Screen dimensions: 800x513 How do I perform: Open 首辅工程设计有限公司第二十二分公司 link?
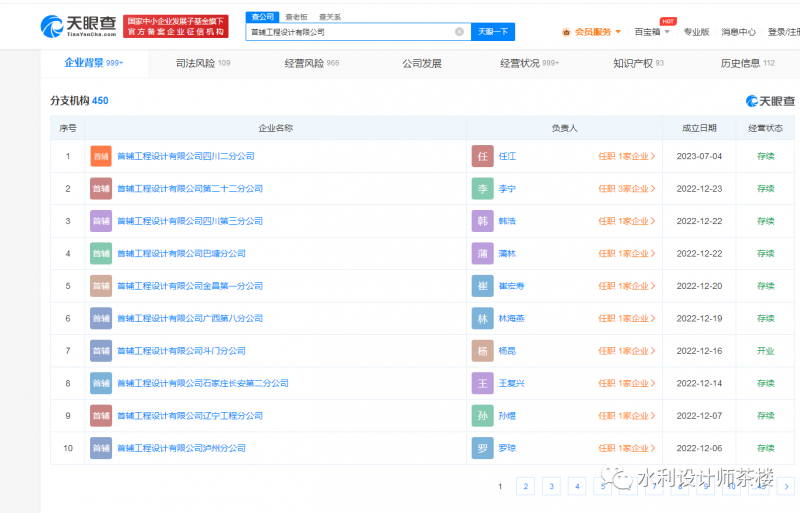190,189
